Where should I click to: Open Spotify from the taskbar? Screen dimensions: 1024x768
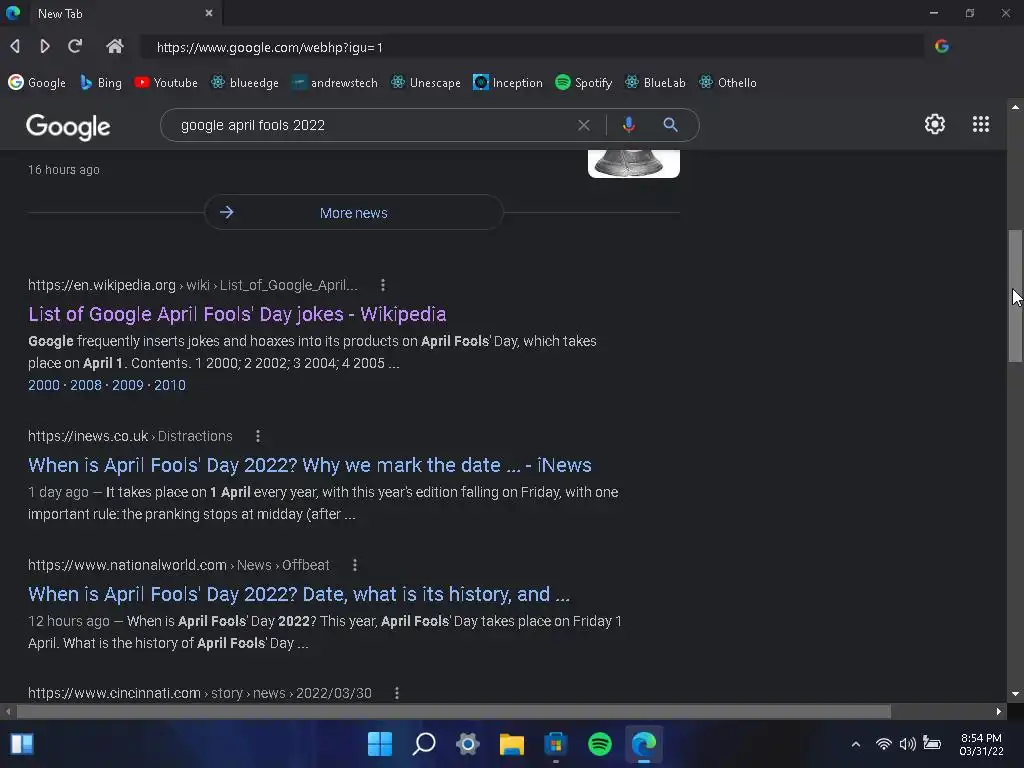click(x=600, y=744)
